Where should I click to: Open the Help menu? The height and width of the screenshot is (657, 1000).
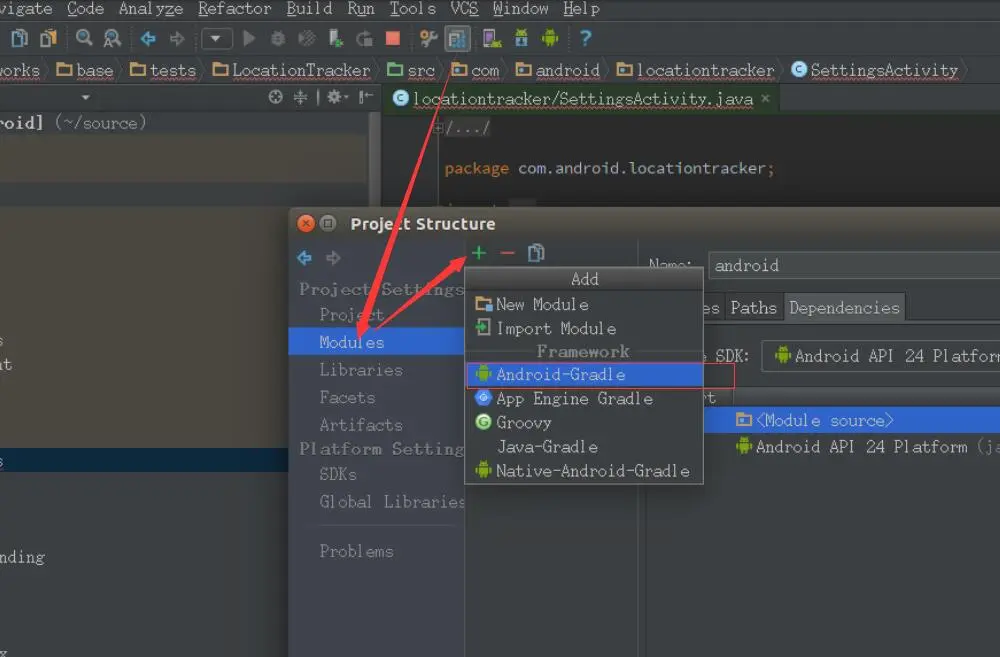581,9
